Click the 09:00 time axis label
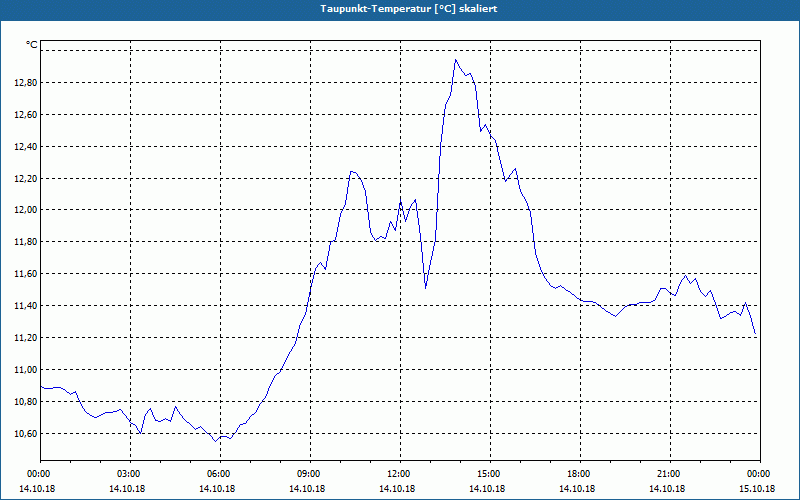This screenshot has height=500, width=800. point(310,474)
